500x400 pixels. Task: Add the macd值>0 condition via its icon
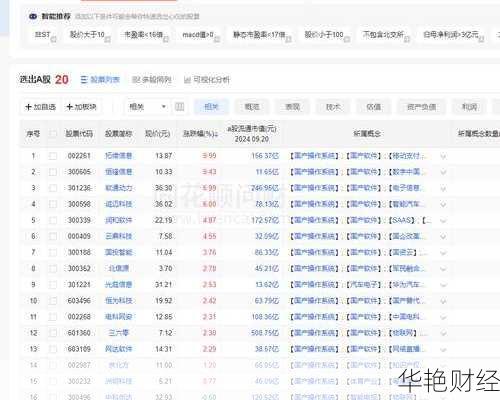coord(217,39)
